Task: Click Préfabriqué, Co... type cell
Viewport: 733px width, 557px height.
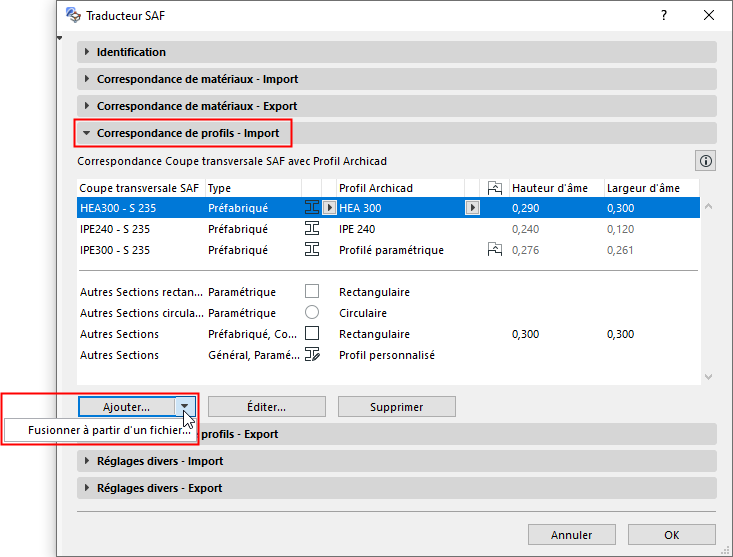Action: tap(252, 334)
